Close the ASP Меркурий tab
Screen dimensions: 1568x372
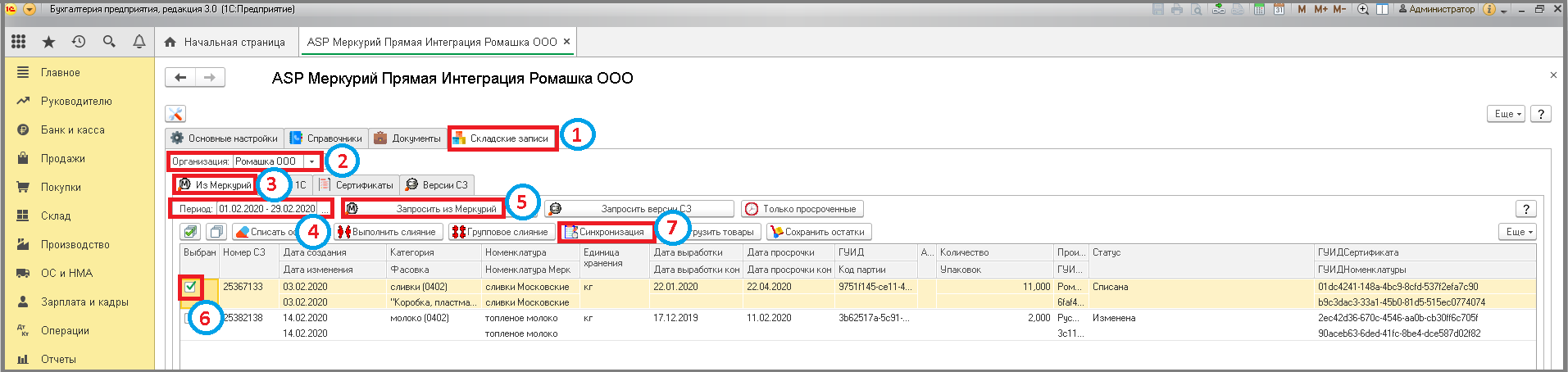click(566, 42)
